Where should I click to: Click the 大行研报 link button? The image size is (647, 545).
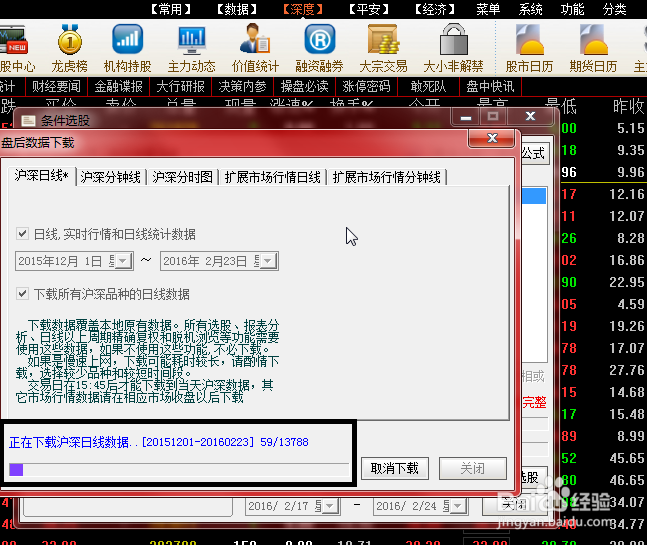pyautogui.click(x=181, y=86)
